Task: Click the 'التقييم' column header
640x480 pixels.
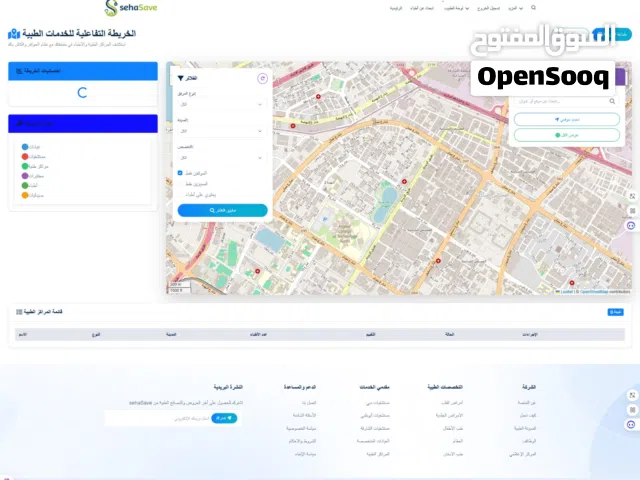Action: 370,335
